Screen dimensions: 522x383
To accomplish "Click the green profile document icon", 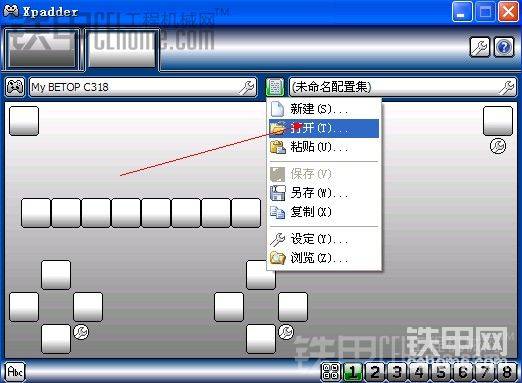I will [275, 87].
